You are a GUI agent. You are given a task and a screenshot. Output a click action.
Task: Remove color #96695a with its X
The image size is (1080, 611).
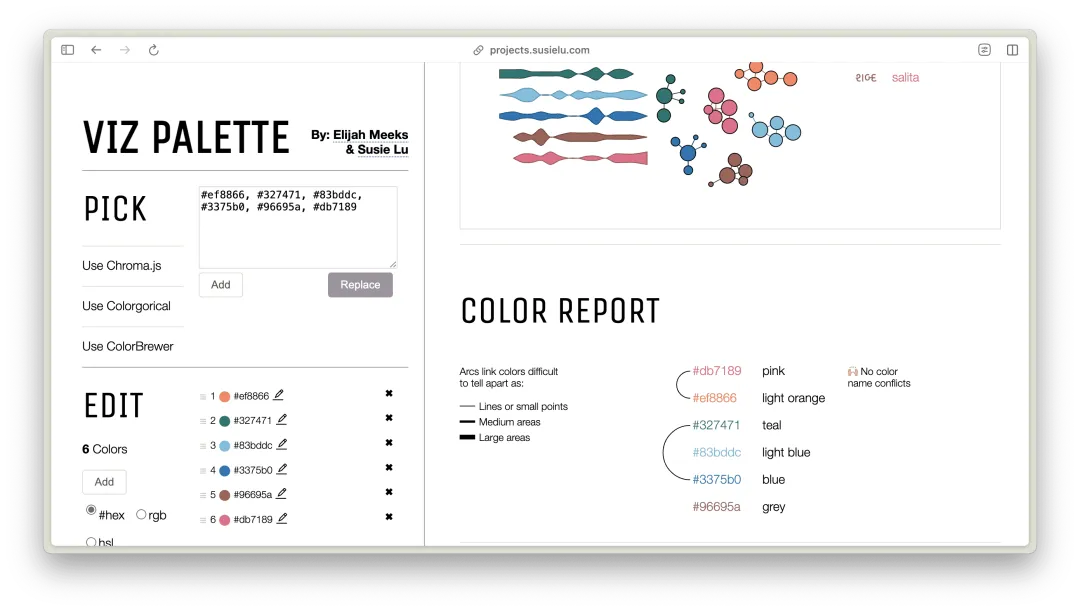389,492
